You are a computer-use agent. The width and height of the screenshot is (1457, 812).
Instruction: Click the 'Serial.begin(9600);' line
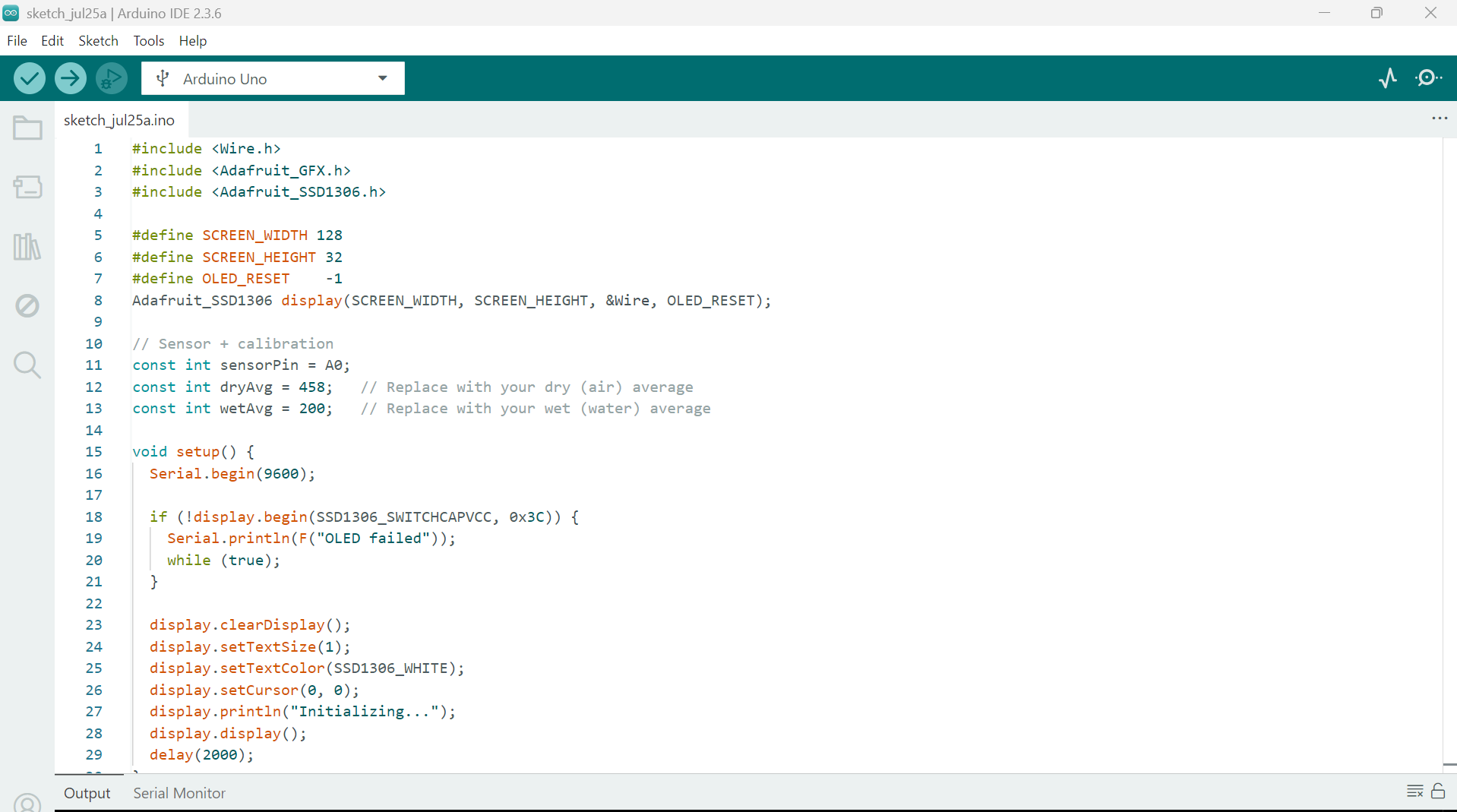coord(232,474)
